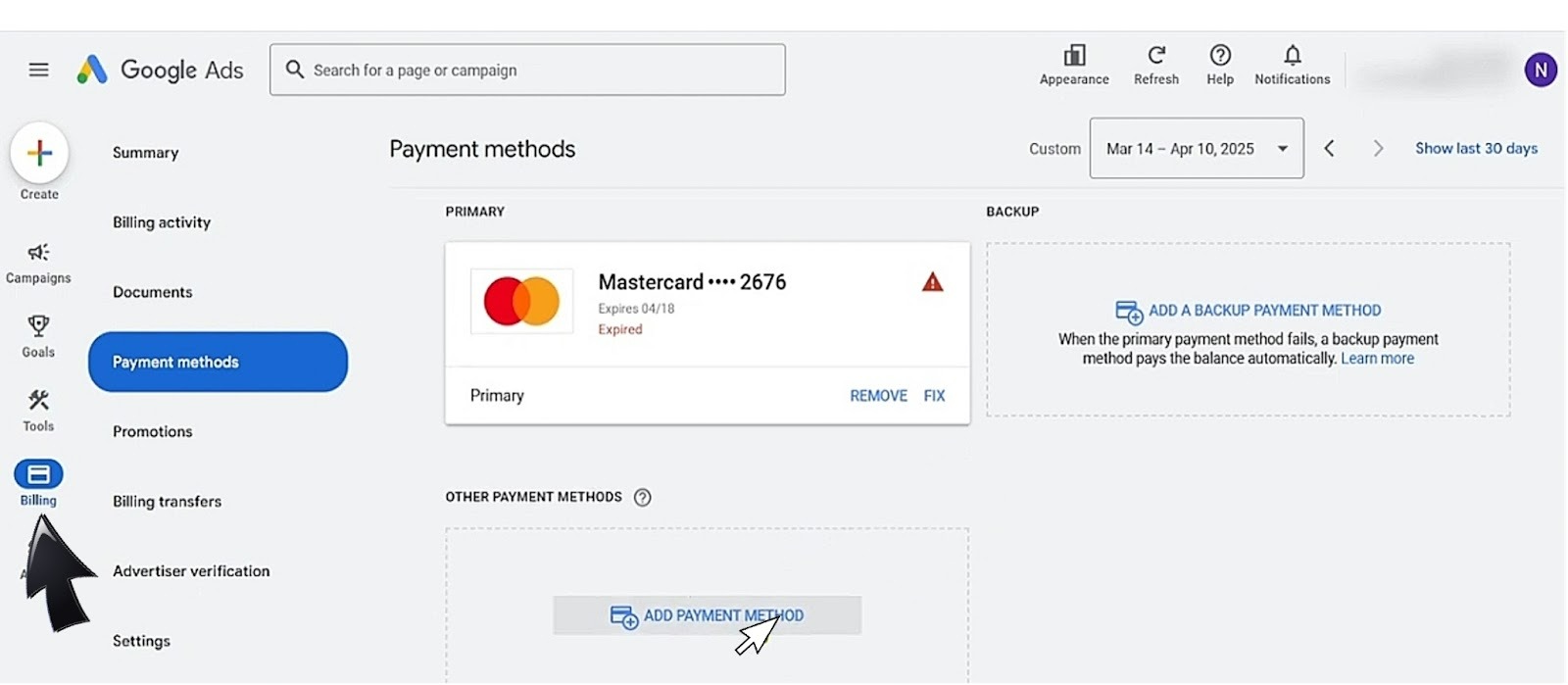Open the account profile avatar
1568x685 pixels.
click(1540, 70)
